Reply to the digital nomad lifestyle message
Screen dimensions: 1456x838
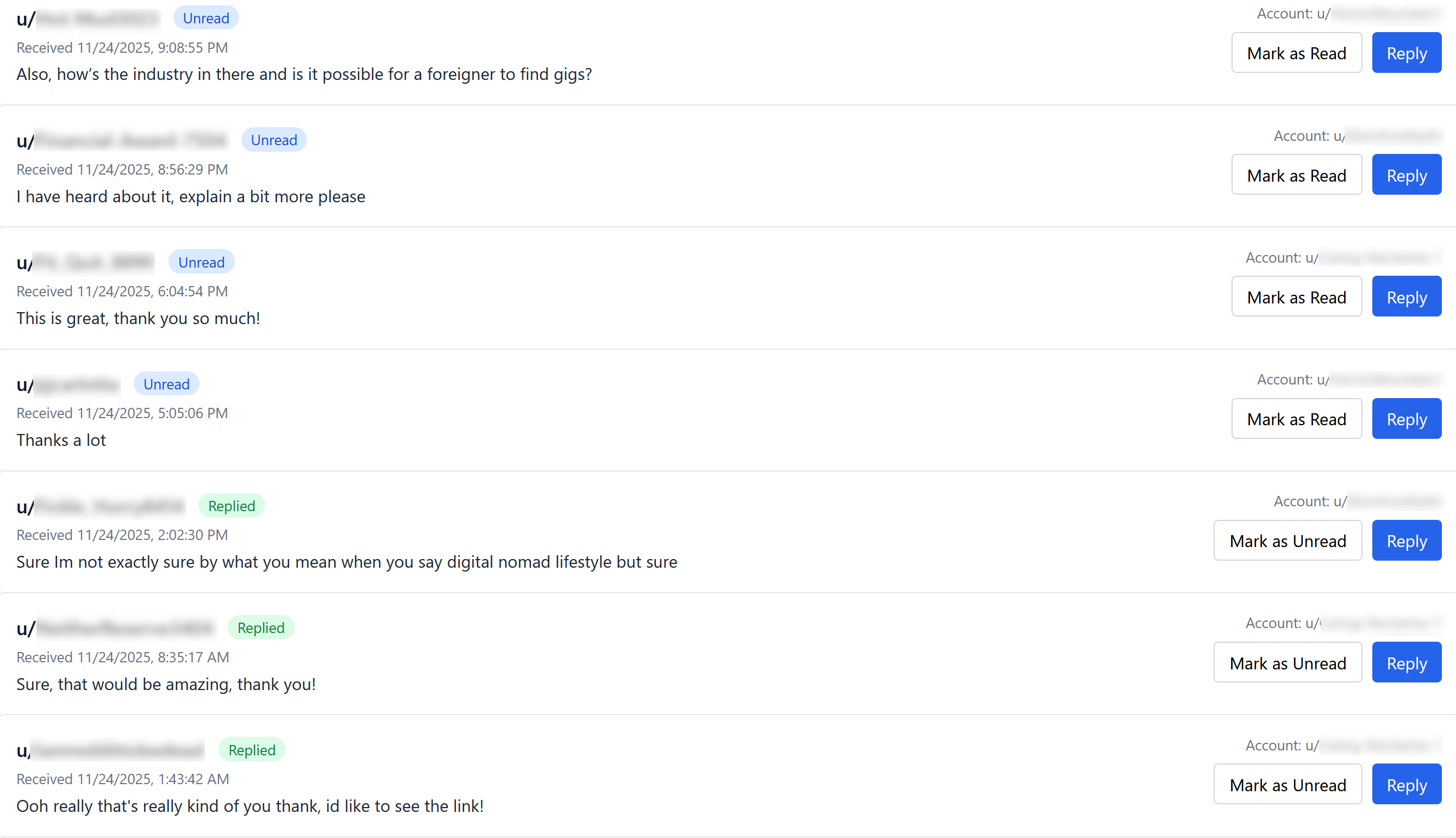click(1406, 541)
